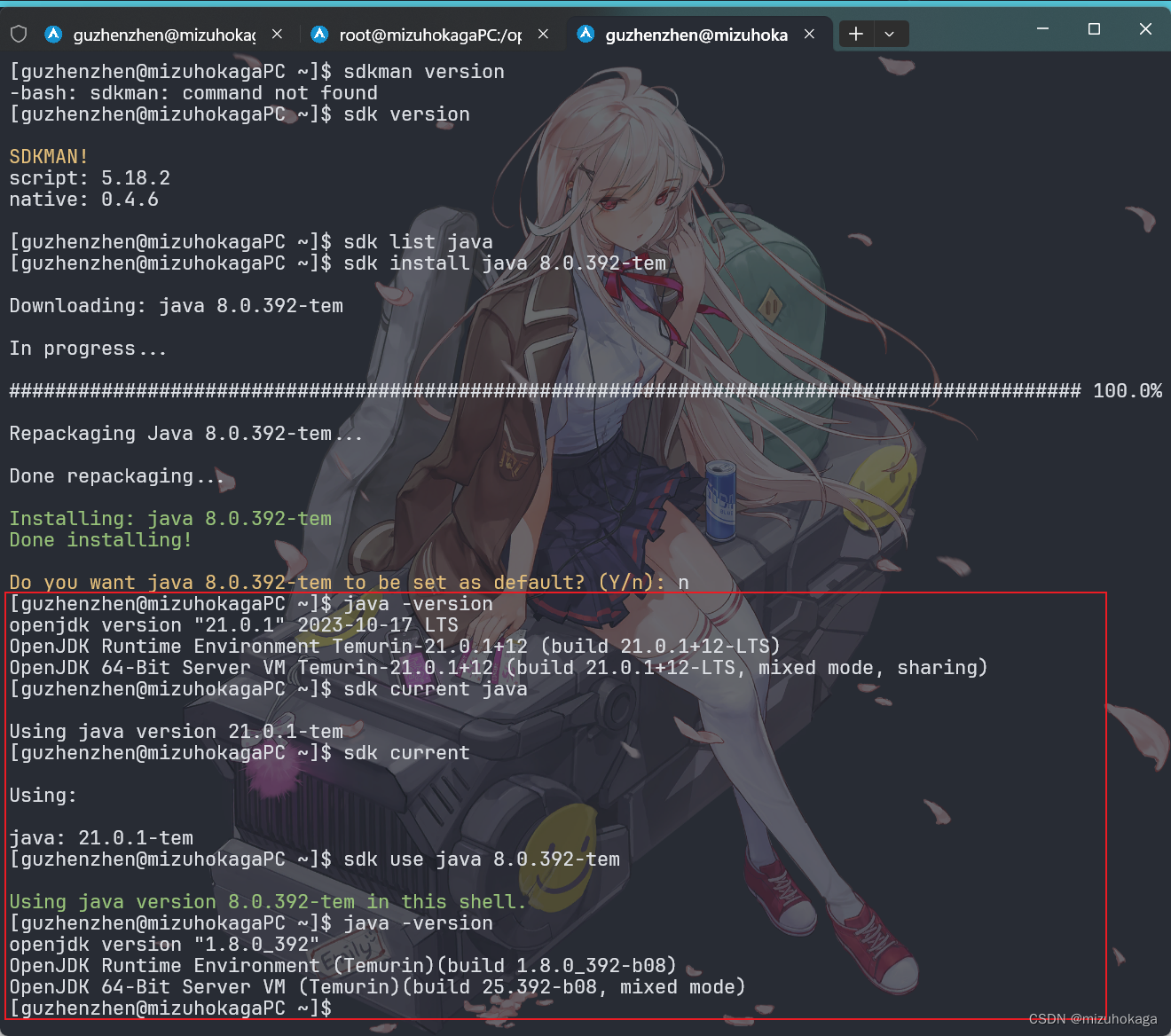Click the 'Done installing!' line

tap(100, 540)
